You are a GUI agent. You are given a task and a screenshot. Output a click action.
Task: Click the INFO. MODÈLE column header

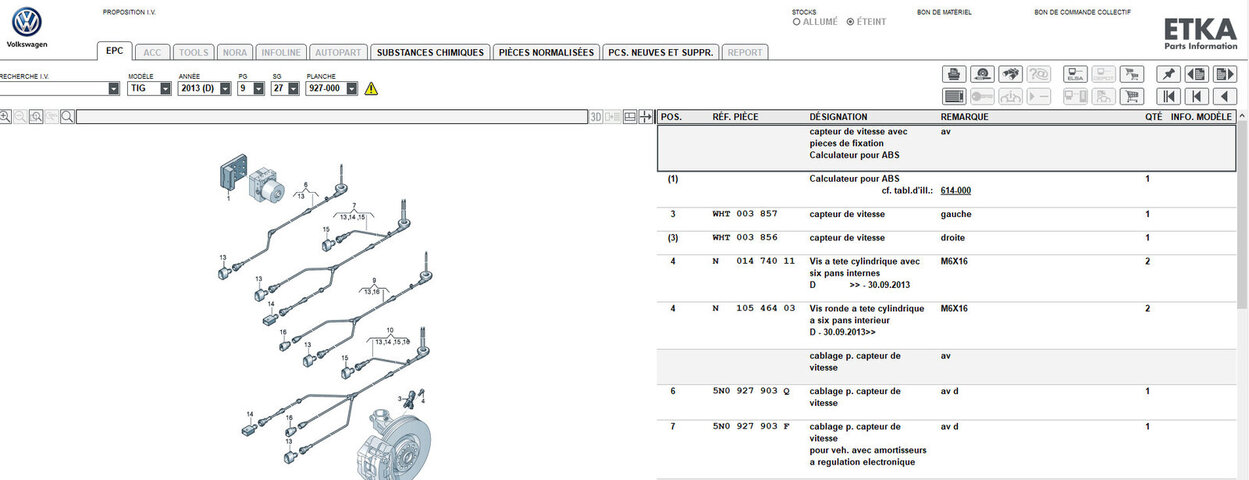(x=1201, y=117)
